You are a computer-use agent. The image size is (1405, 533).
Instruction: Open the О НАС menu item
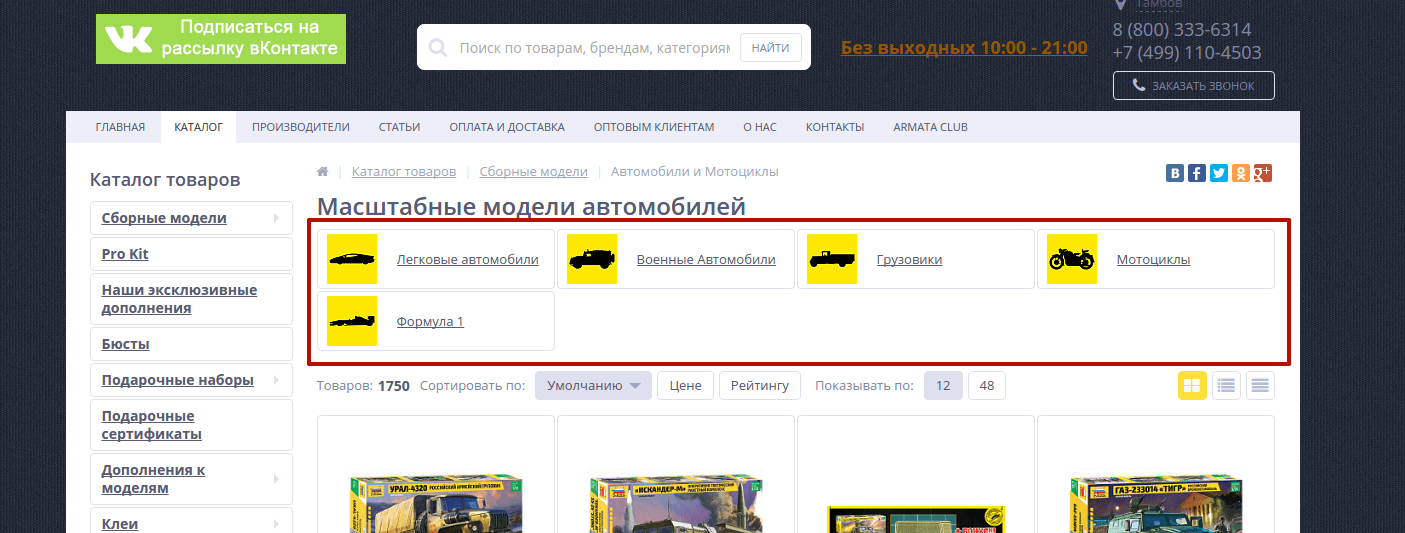pos(760,127)
